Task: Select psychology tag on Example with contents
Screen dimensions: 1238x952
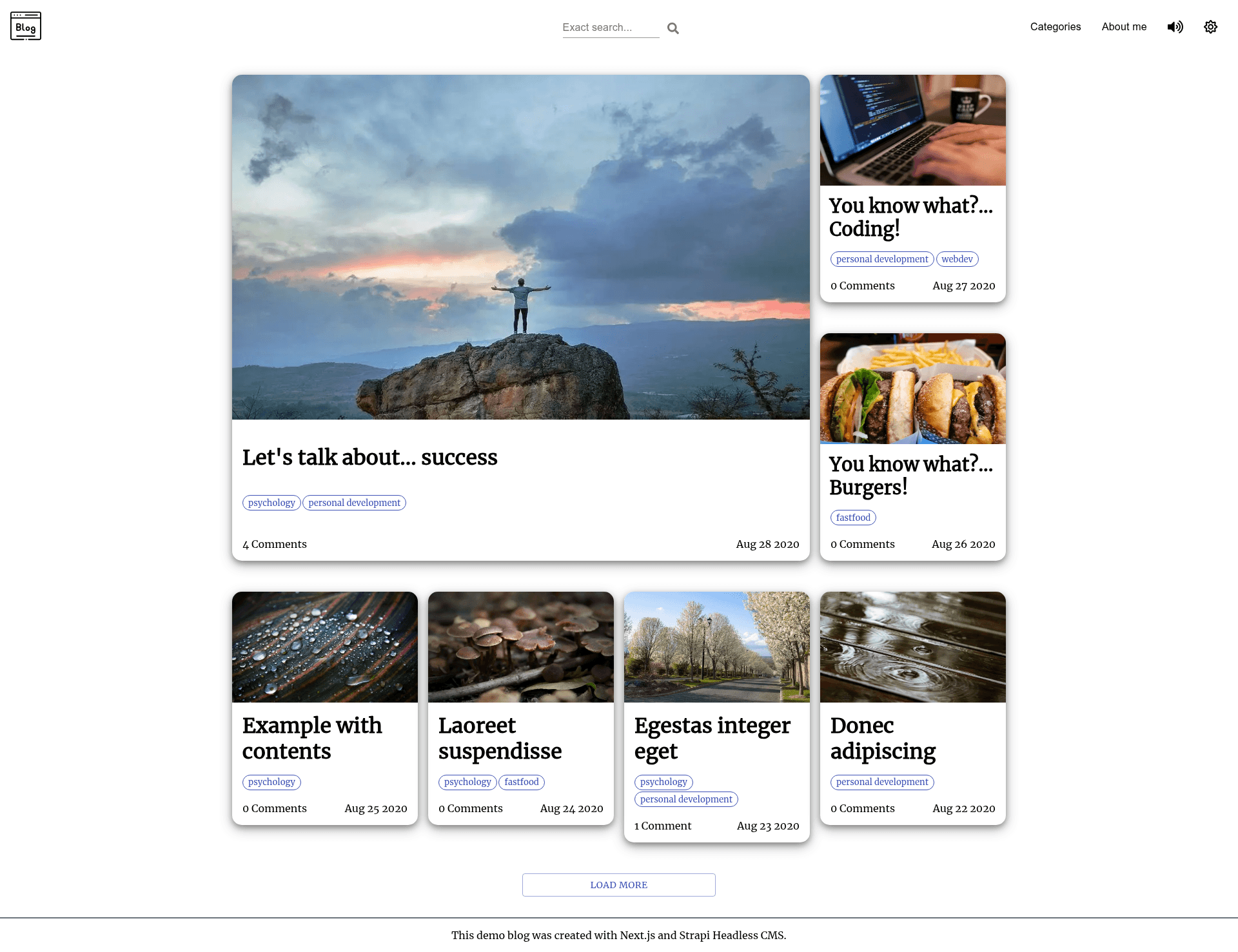Action: [x=271, y=782]
